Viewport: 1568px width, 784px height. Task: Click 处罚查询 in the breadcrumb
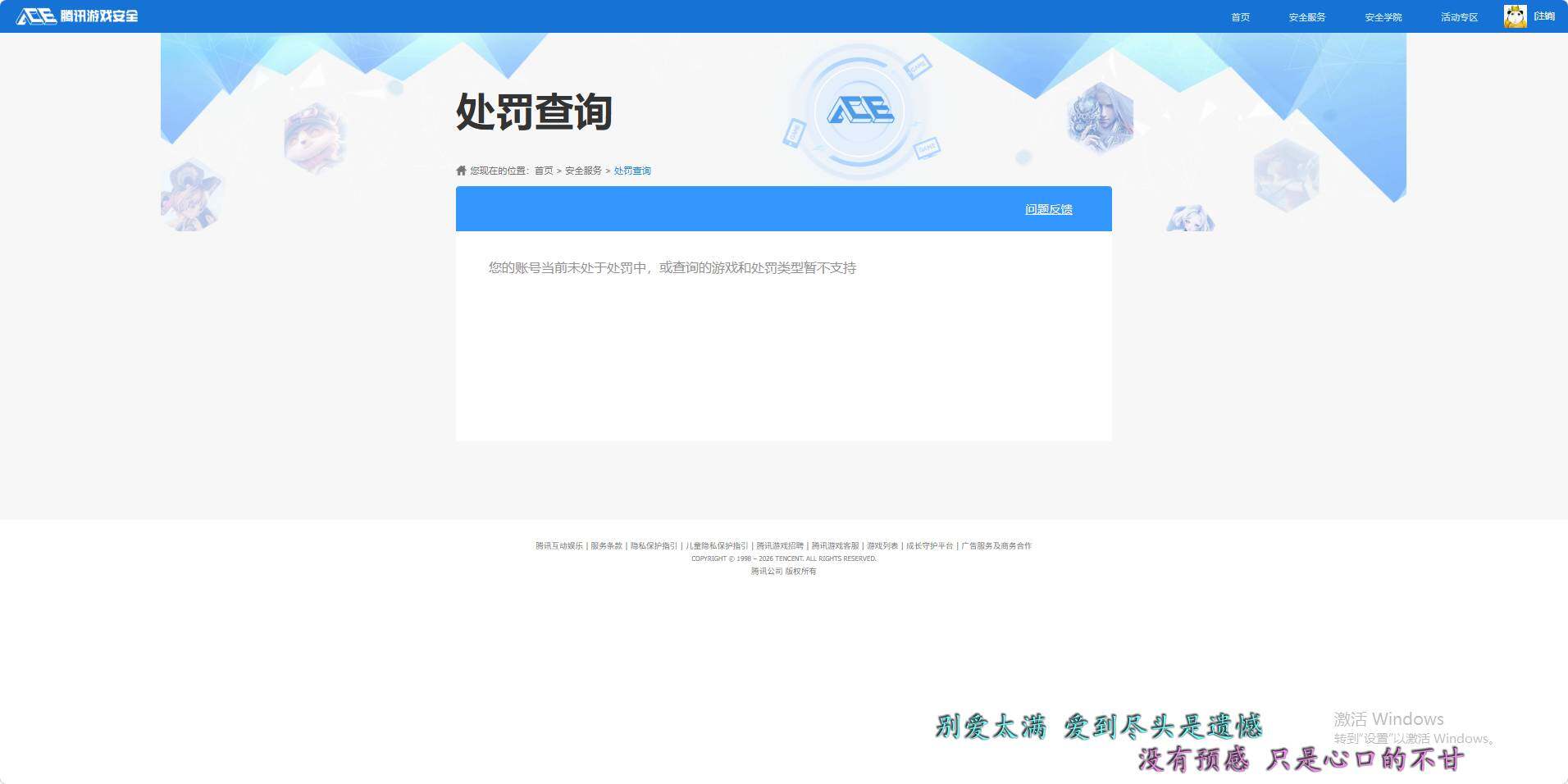pos(632,171)
